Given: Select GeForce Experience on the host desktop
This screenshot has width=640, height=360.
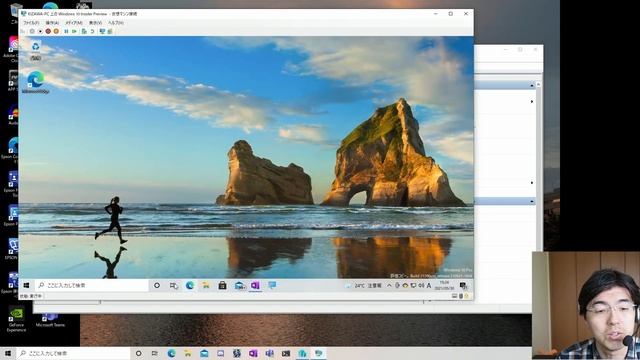Looking at the screenshot, I should [16, 319].
